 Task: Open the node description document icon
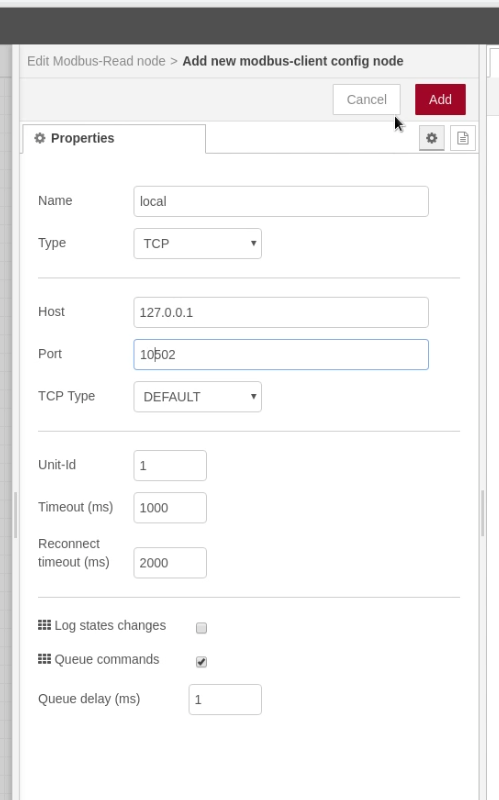point(463,138)
